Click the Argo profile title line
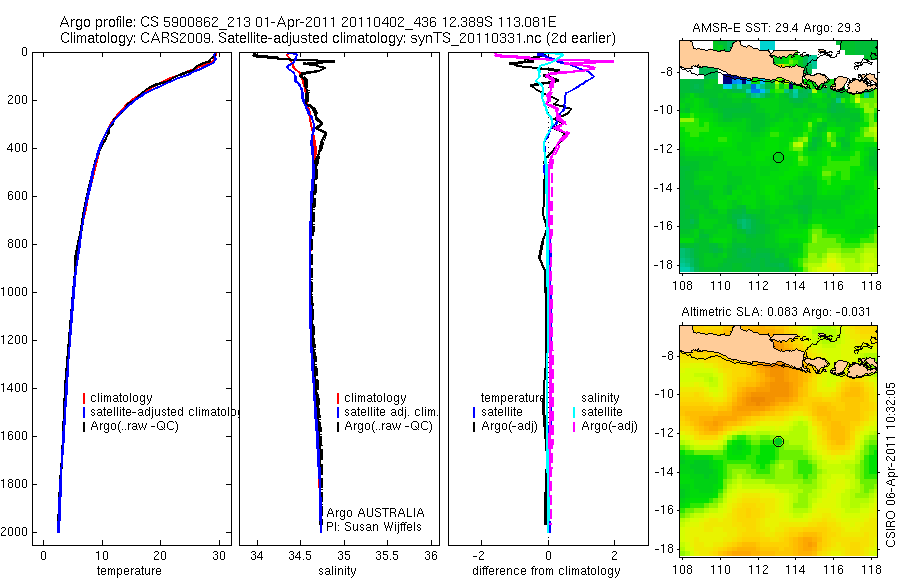The image size is (900, 580). tap(308, 22)
